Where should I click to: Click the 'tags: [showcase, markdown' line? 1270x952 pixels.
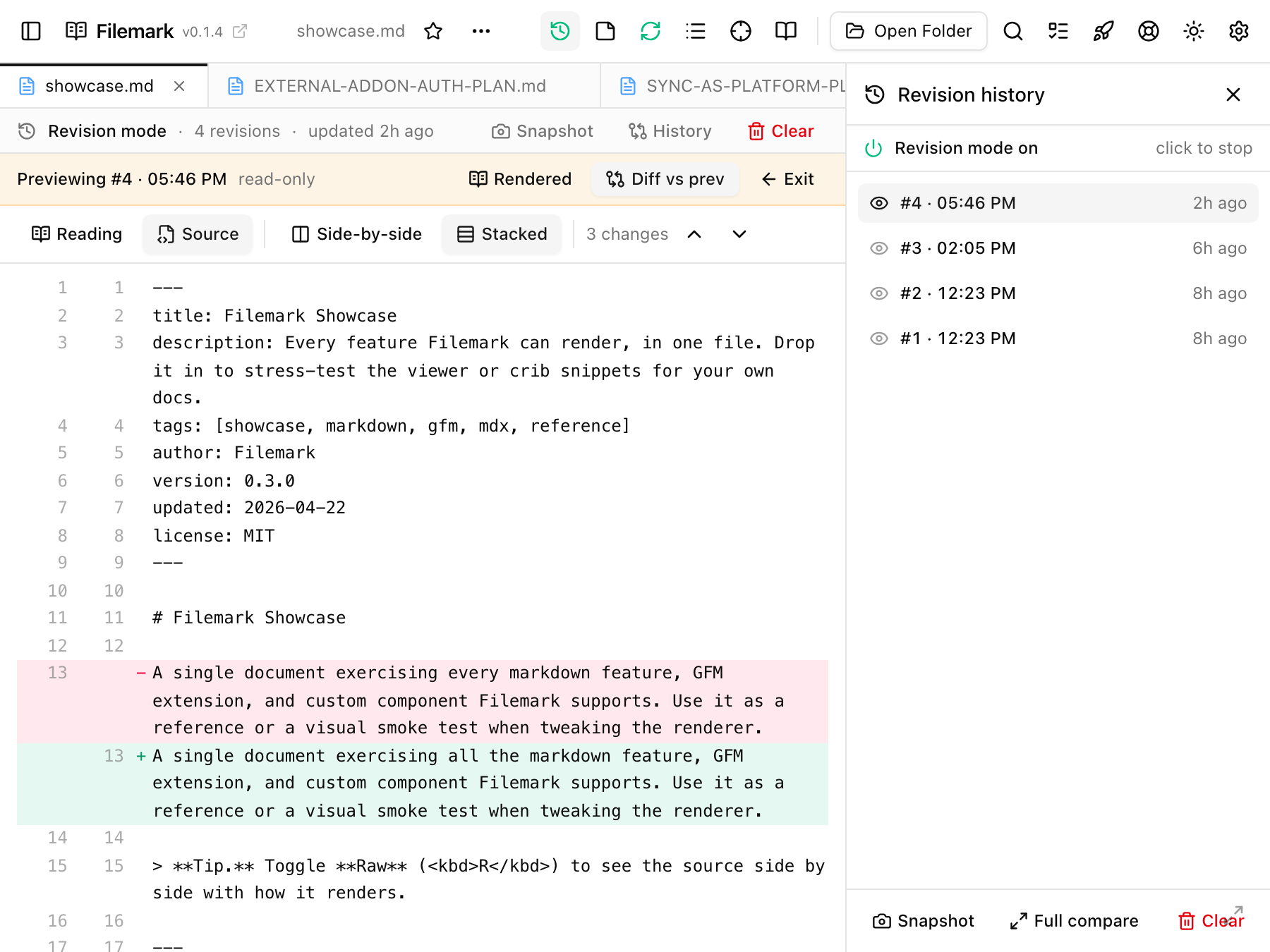click(x=391, y=426)
